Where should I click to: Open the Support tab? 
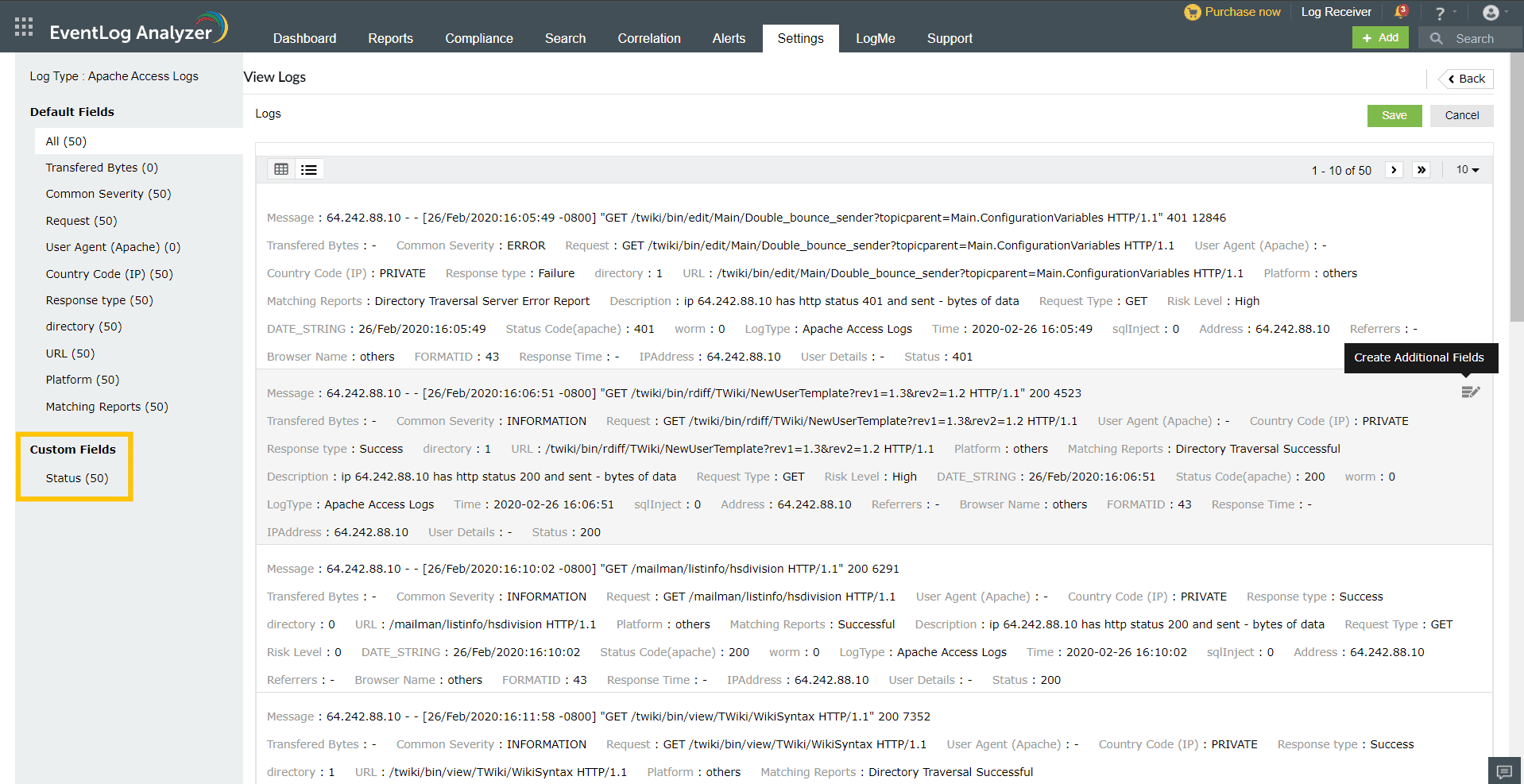click(950, 38)
